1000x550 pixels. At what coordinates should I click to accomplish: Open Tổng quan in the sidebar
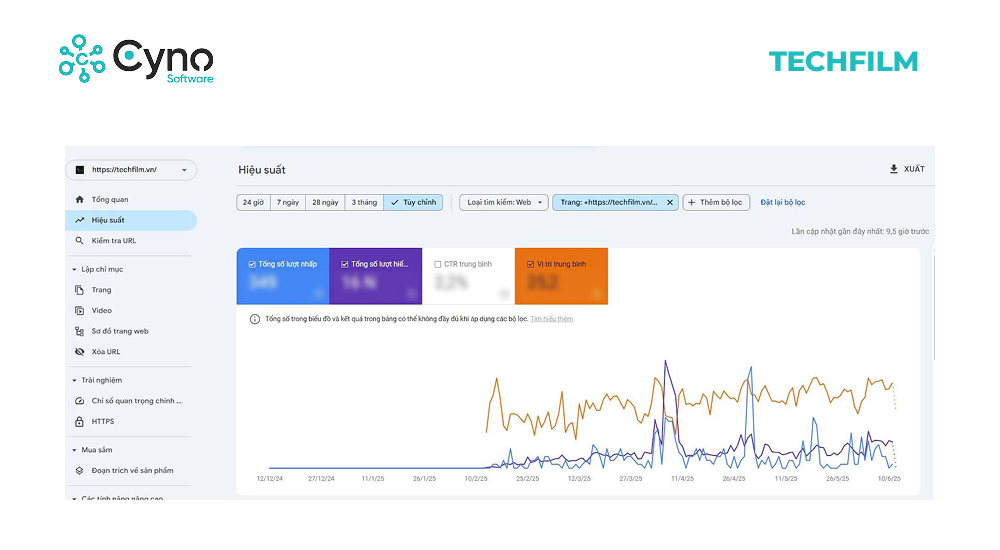point(131,200)
